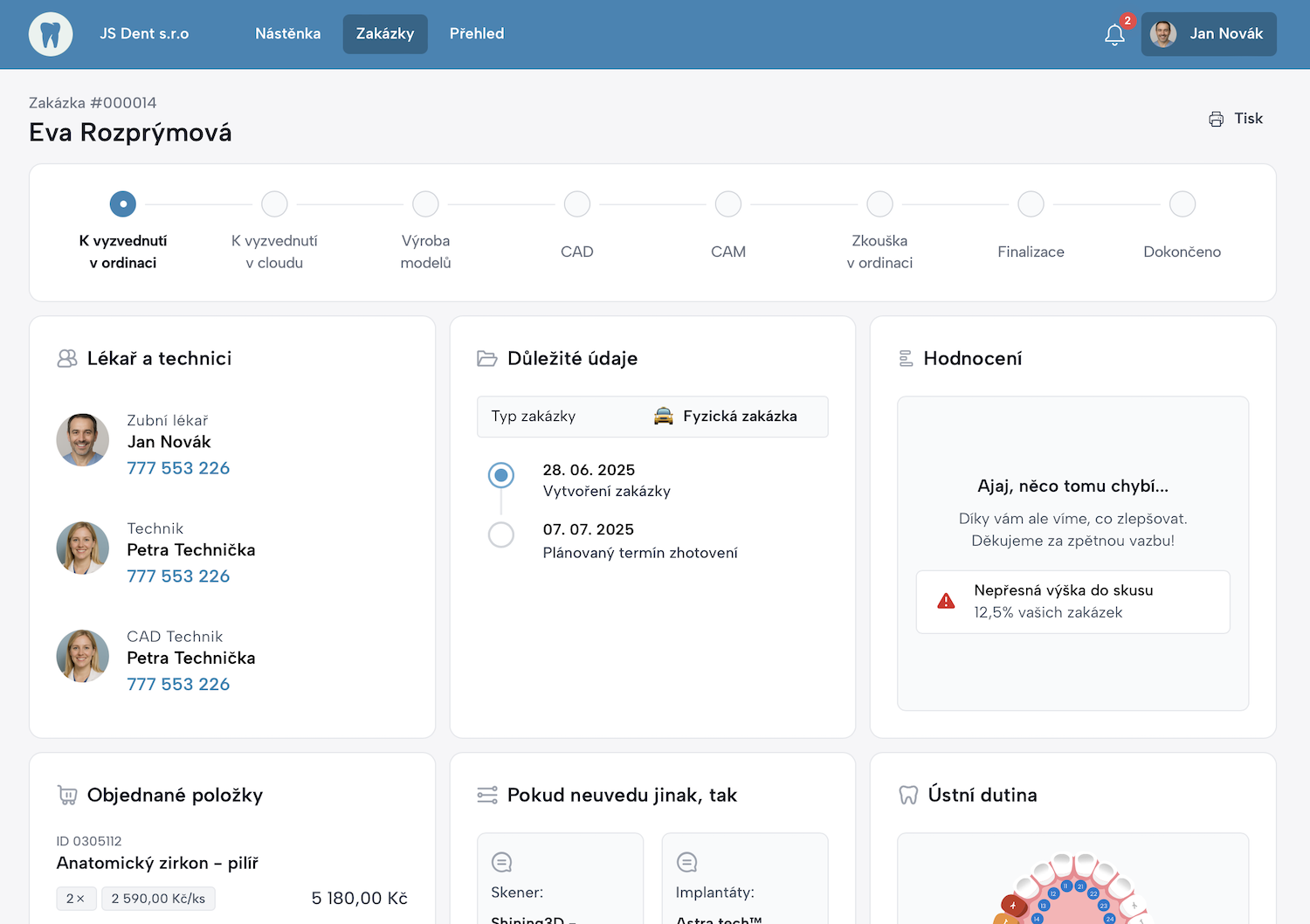Click the Nepřesná výška do skusu card
The width and height of the screenshot is (1310, 924).
tap(1073, 602)
